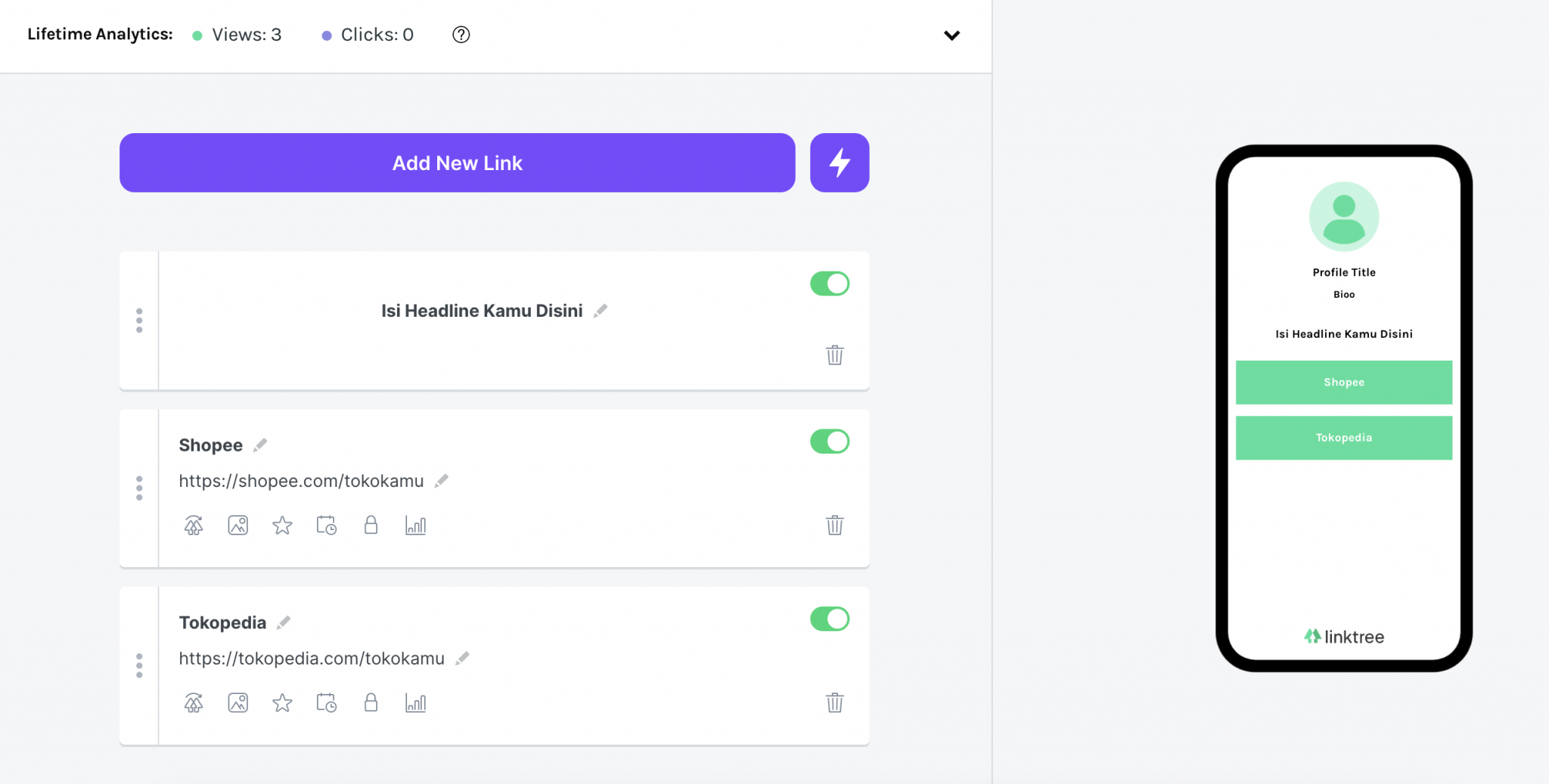This screenshot has width=1549, height=784.
Task: Click the Shopee button in phone preview
Action: 1343,383
